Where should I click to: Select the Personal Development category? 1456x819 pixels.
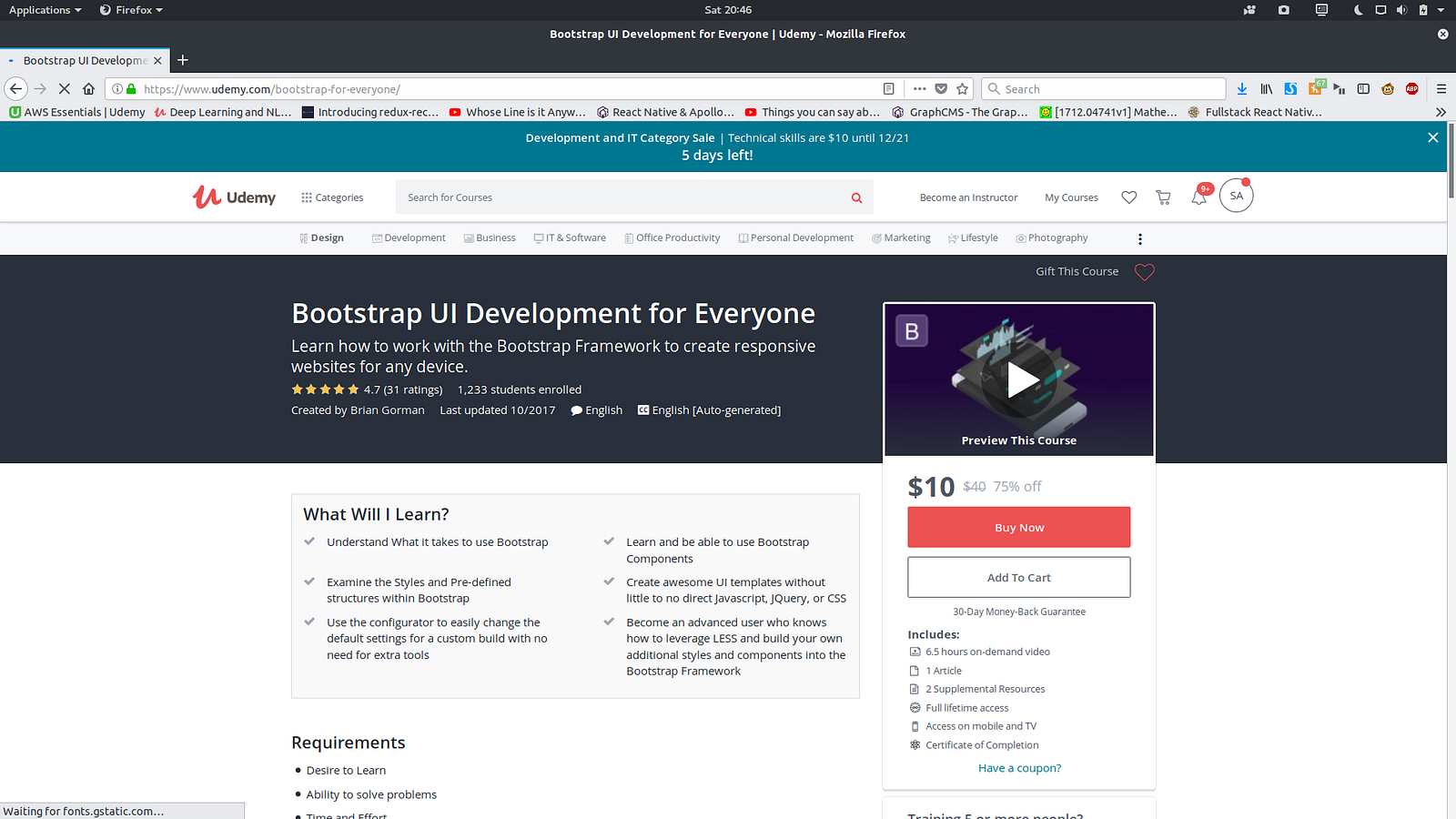[x=796, y=238]
